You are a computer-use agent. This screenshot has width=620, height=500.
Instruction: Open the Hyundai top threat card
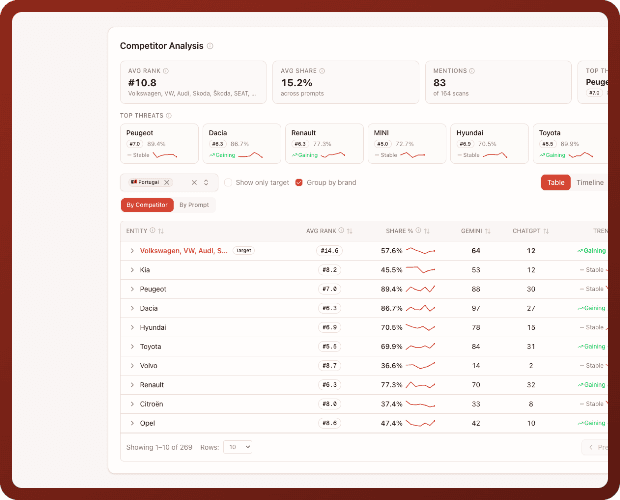pos(489,143)
